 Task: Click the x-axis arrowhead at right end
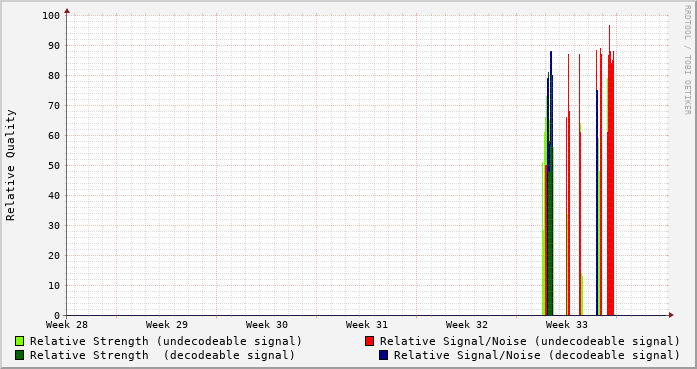coord(671,315)
